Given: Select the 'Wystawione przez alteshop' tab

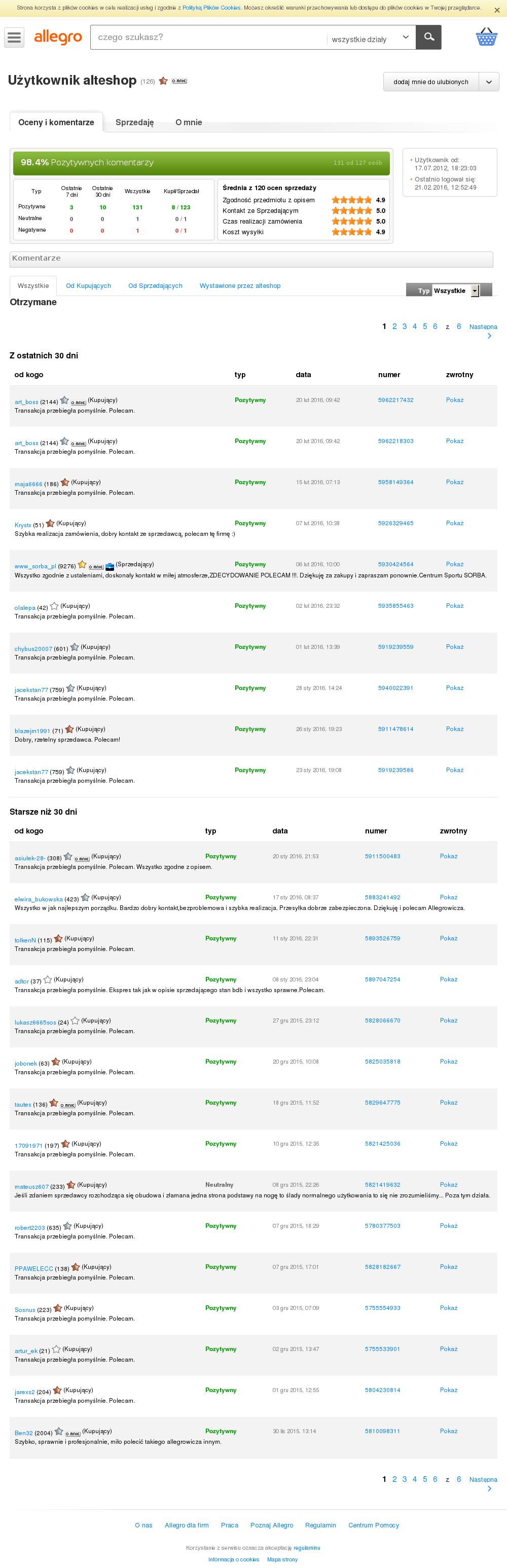Looking at the screenshot, I should click(240, 285).
